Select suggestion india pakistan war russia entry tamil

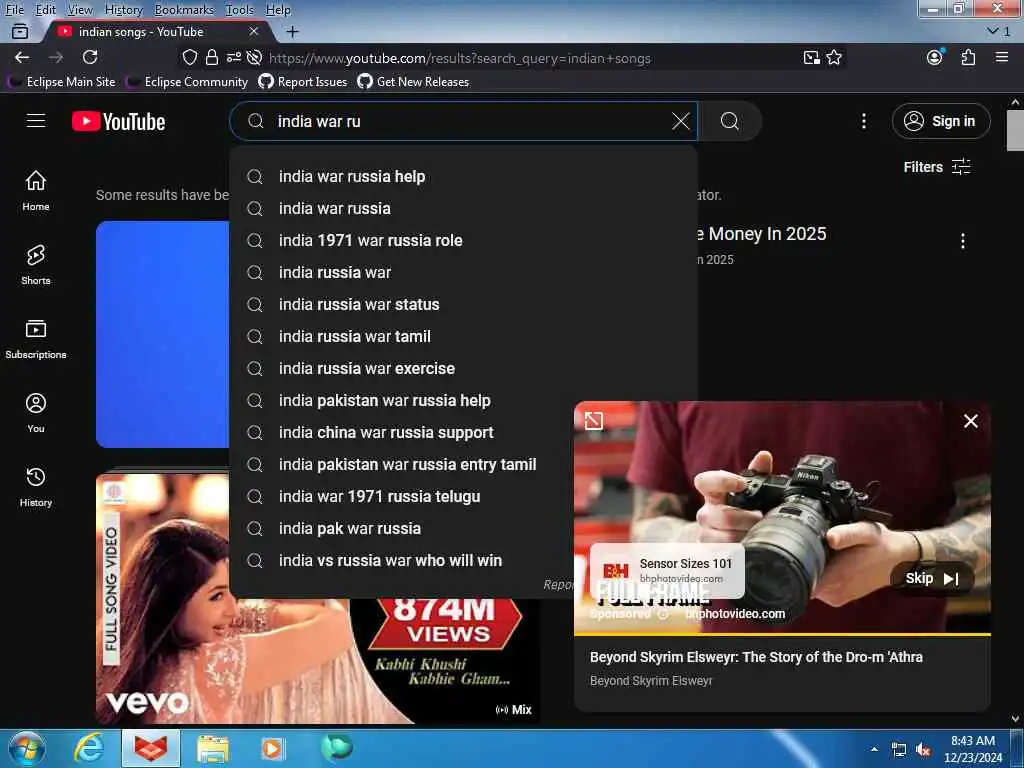(401, 464)
